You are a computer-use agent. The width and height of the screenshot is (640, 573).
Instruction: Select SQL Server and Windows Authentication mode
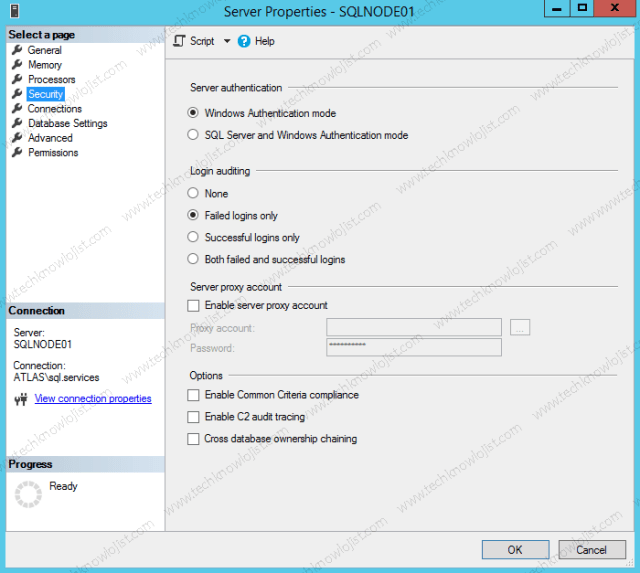[x=193, y=135]
